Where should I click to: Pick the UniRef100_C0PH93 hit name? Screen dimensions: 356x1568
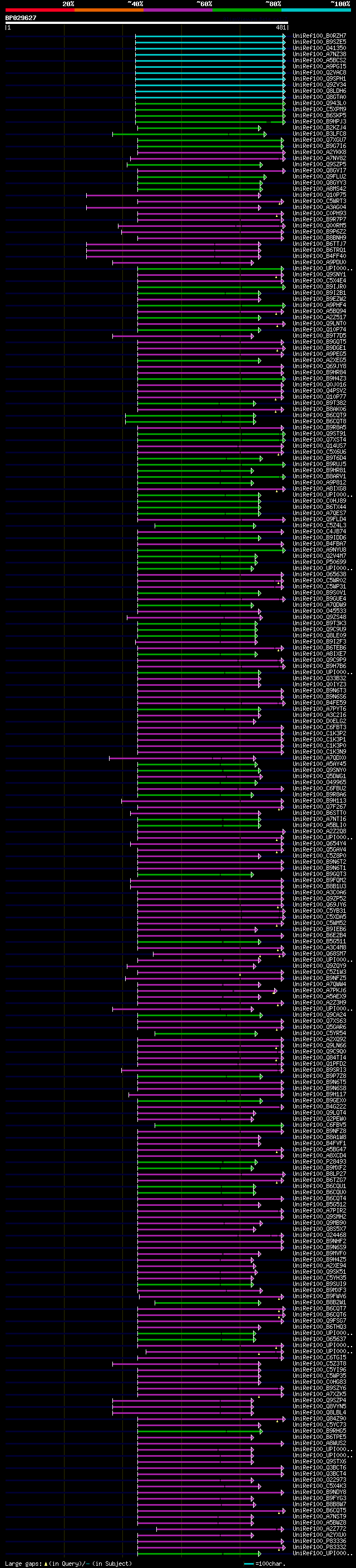pyautogui.click(x=319, y=213)
